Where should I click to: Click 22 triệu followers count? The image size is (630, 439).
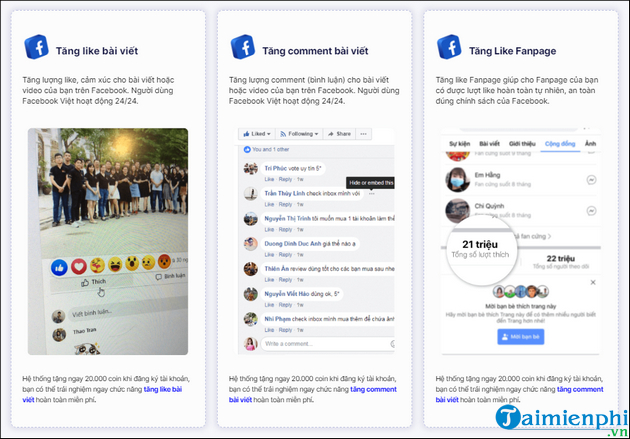(560, 258)
